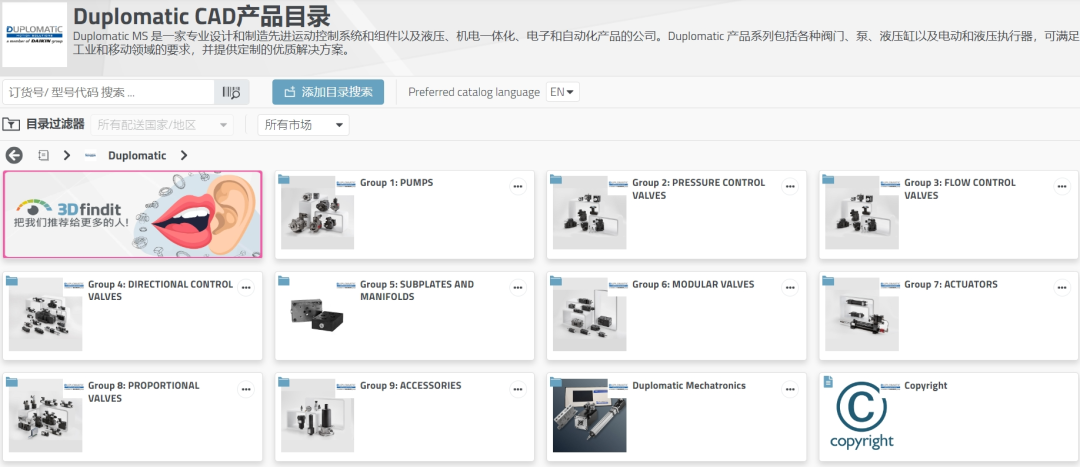Click the small Duplomatic logo in breadcrumb
1080x467 pixels.
point(90,156)
